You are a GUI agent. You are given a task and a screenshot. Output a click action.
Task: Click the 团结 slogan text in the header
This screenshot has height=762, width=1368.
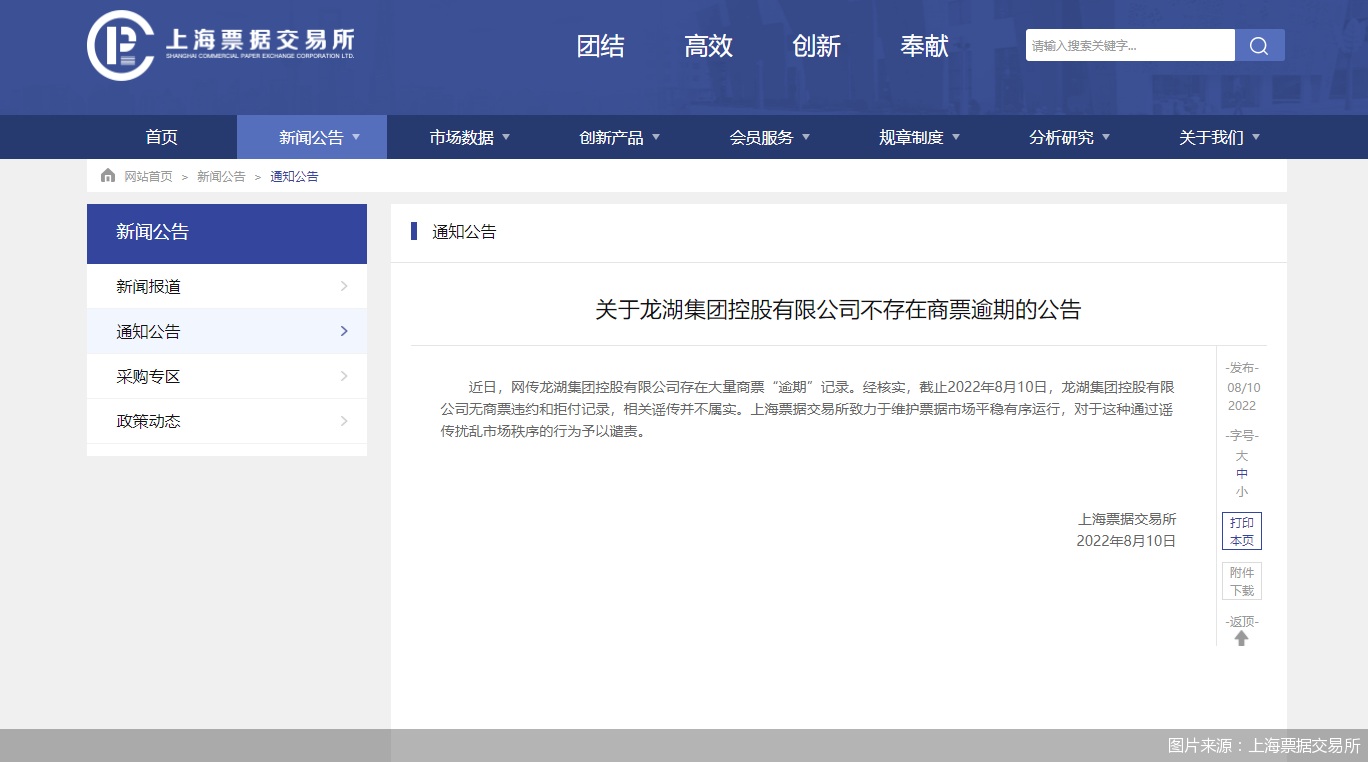click(x=601, y=46)
